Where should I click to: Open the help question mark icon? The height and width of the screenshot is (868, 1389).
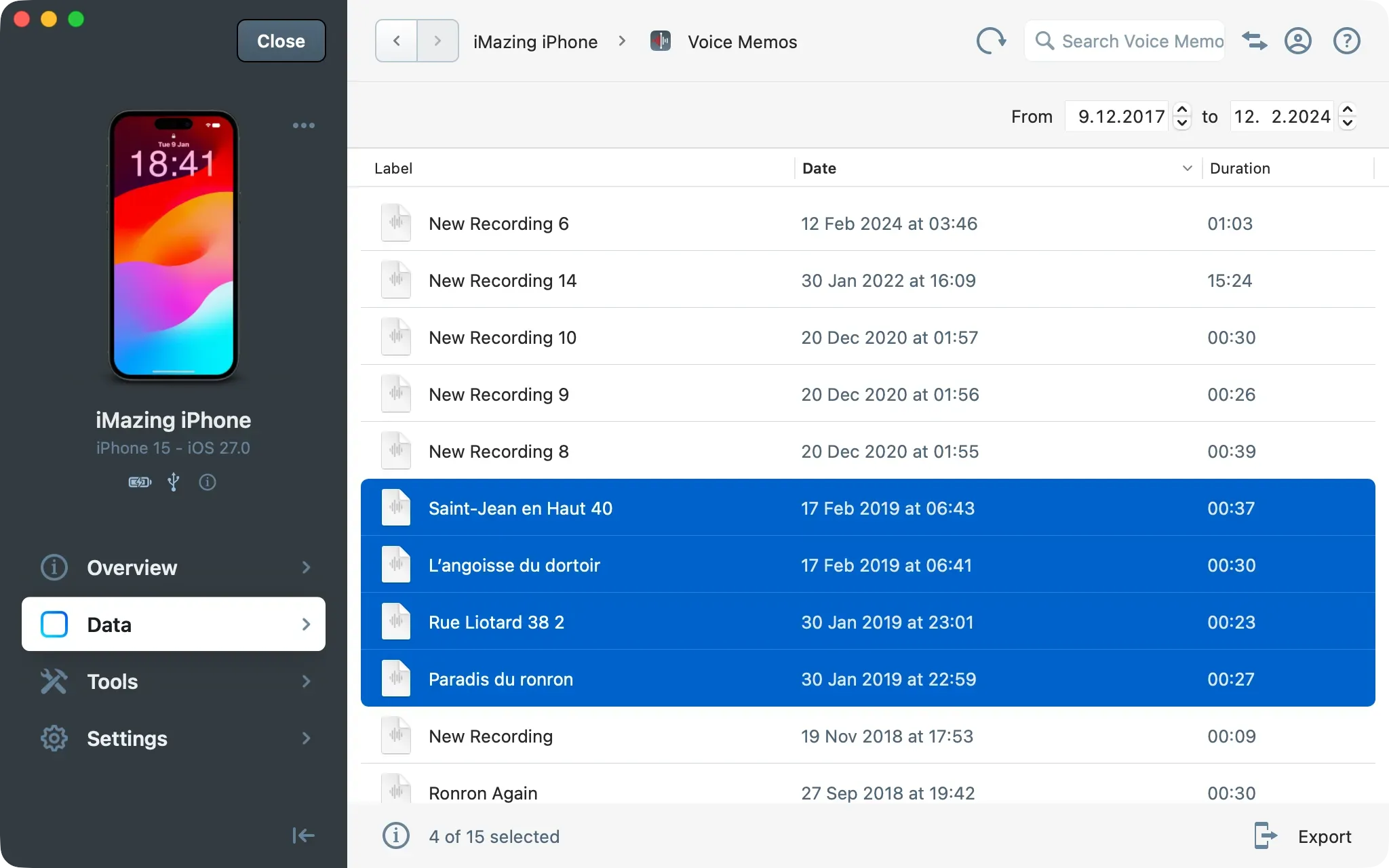pos(1347,41)
